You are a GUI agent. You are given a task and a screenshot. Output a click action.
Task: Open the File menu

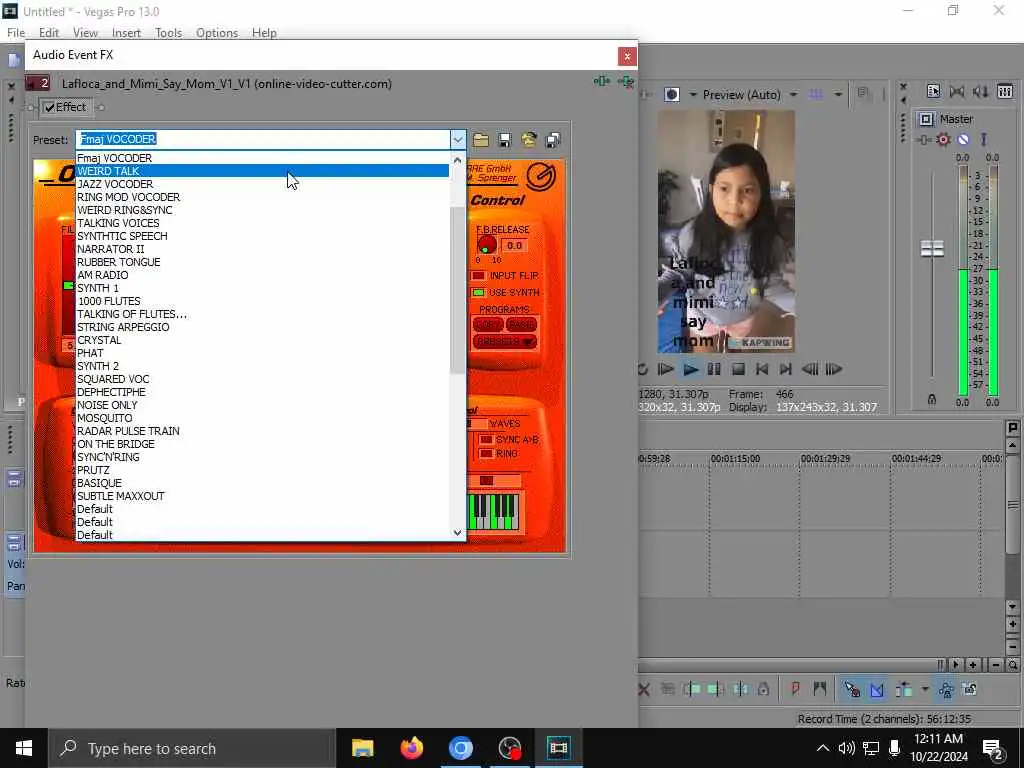[16, 33]
